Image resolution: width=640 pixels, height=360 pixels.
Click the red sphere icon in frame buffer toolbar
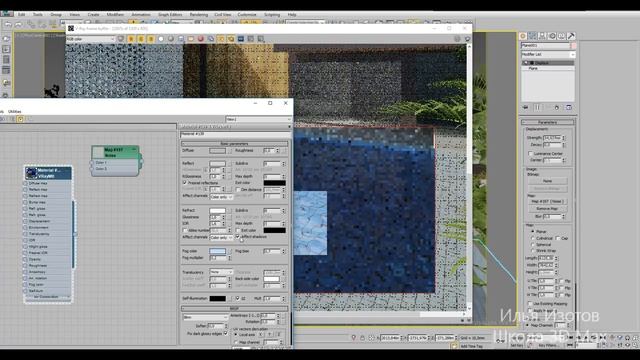[x=201, y=39]
